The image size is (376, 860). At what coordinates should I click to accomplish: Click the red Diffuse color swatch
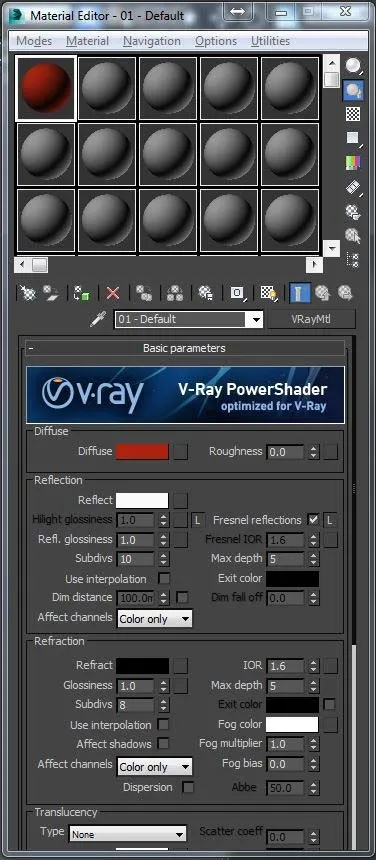click(x=143, y=451)
